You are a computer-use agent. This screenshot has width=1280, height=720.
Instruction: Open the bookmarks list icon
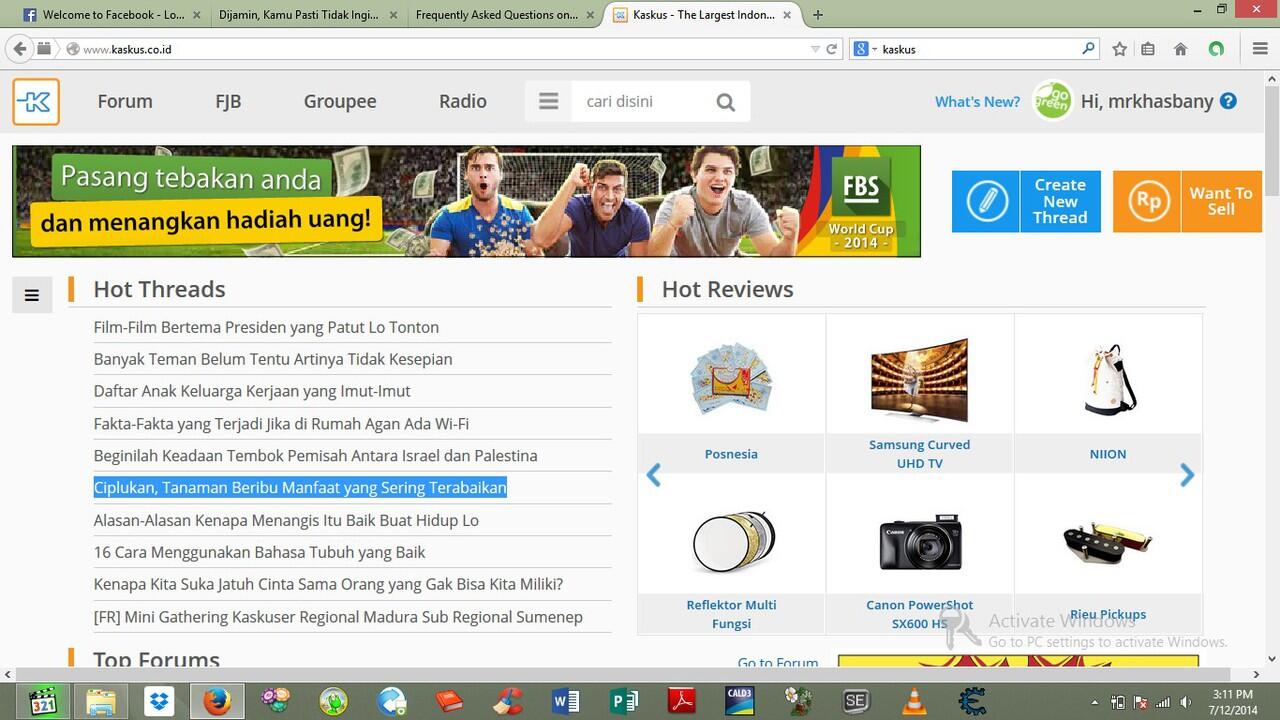[x=1148, y=48]
